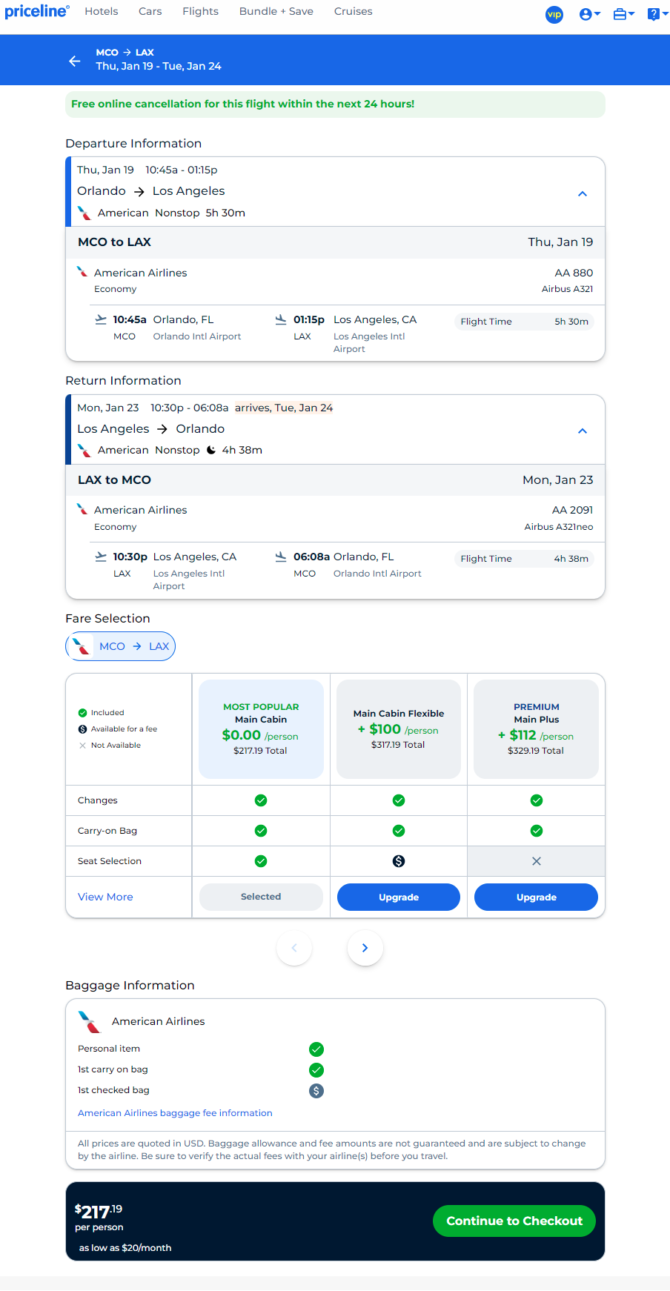Select the Most Popular Main Cabin fare card
The height and width of the screenshot is (1291, 670).
(261, 729)
